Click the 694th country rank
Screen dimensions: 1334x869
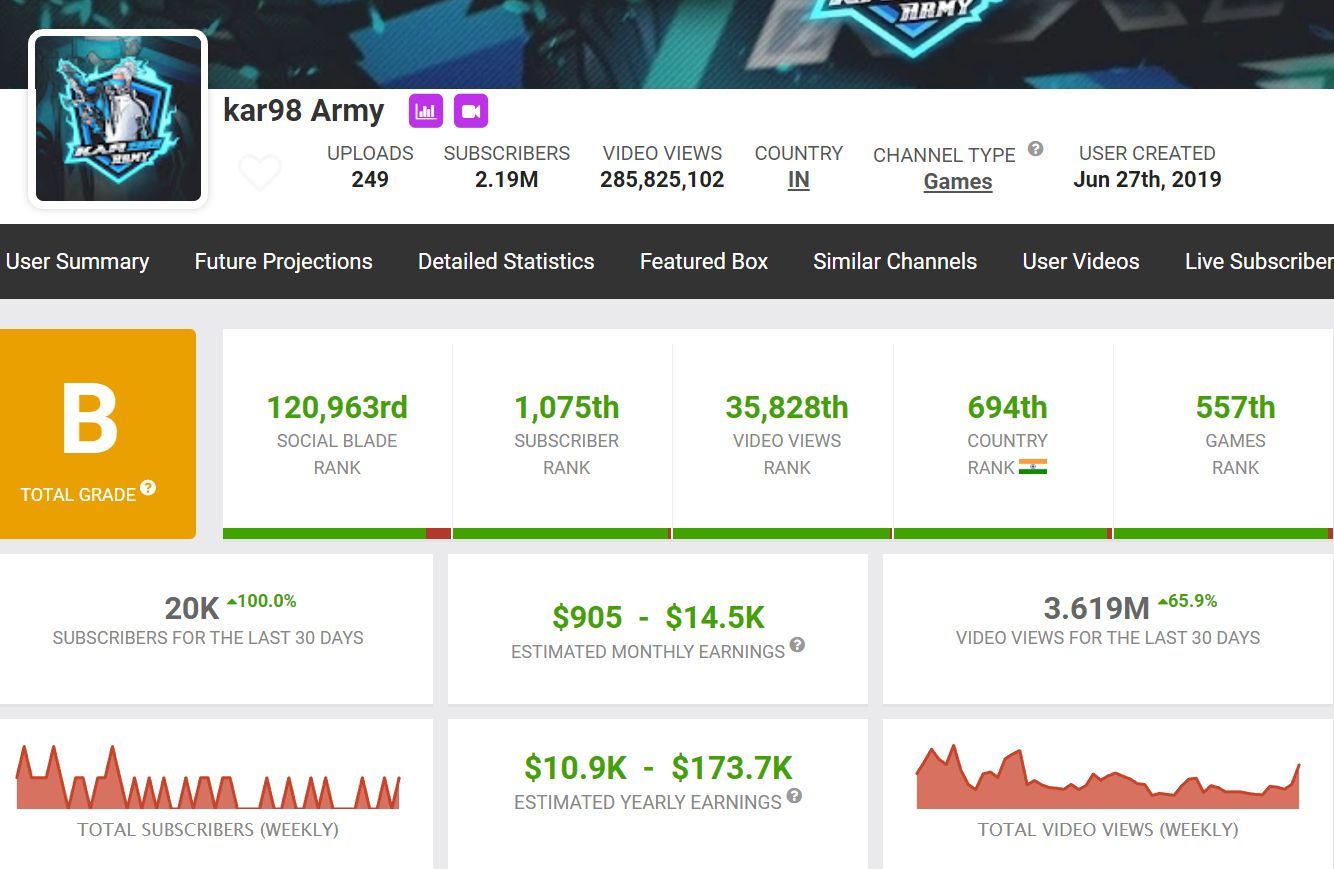pyautogui.click(x=1007, y=407)
